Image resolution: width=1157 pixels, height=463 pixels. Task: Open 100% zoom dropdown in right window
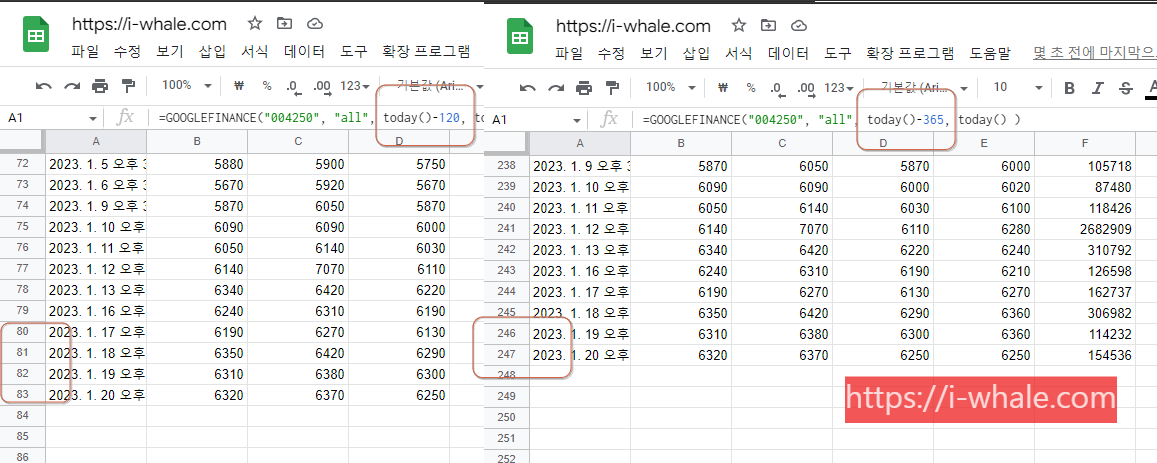pyautogui.click(x=671, y=88)
